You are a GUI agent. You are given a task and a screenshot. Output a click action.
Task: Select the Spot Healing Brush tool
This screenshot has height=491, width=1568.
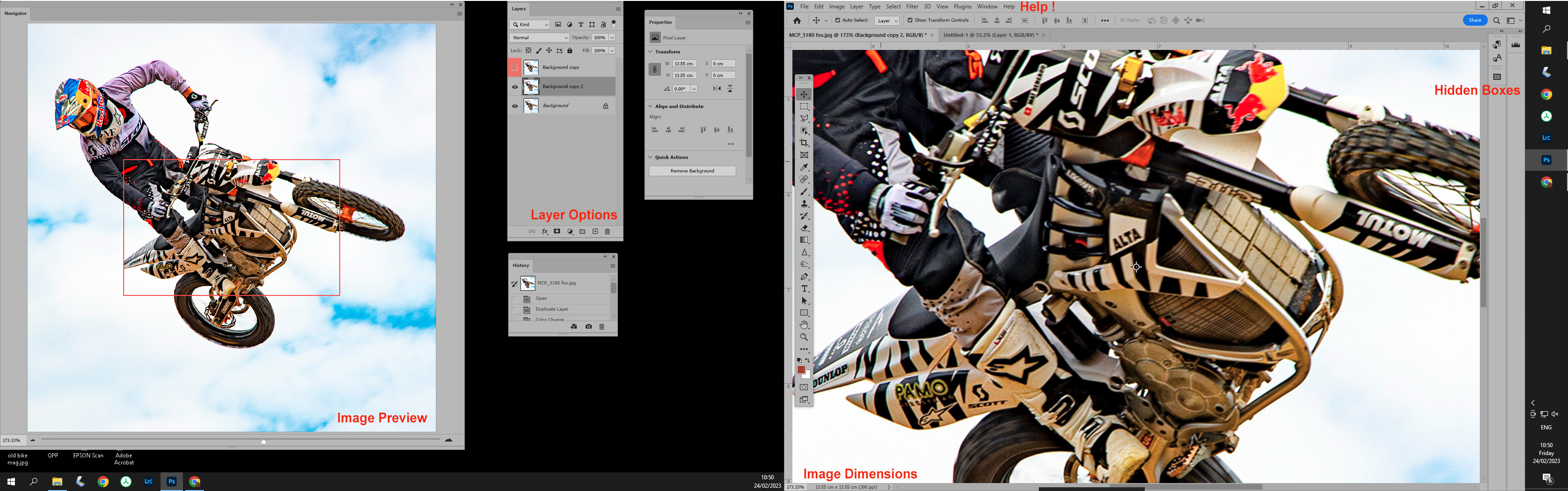[x=804, y=180]
